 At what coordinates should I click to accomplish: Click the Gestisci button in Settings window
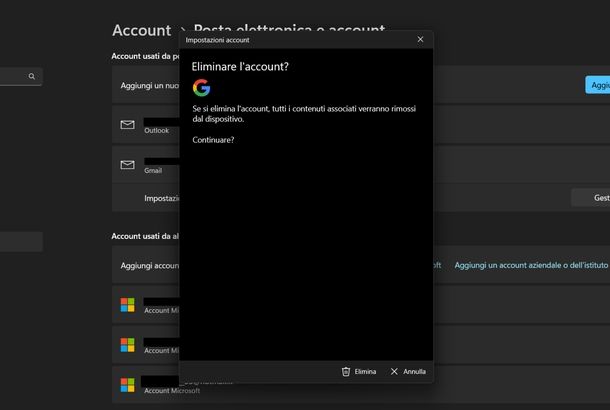[x=591, y=198]
